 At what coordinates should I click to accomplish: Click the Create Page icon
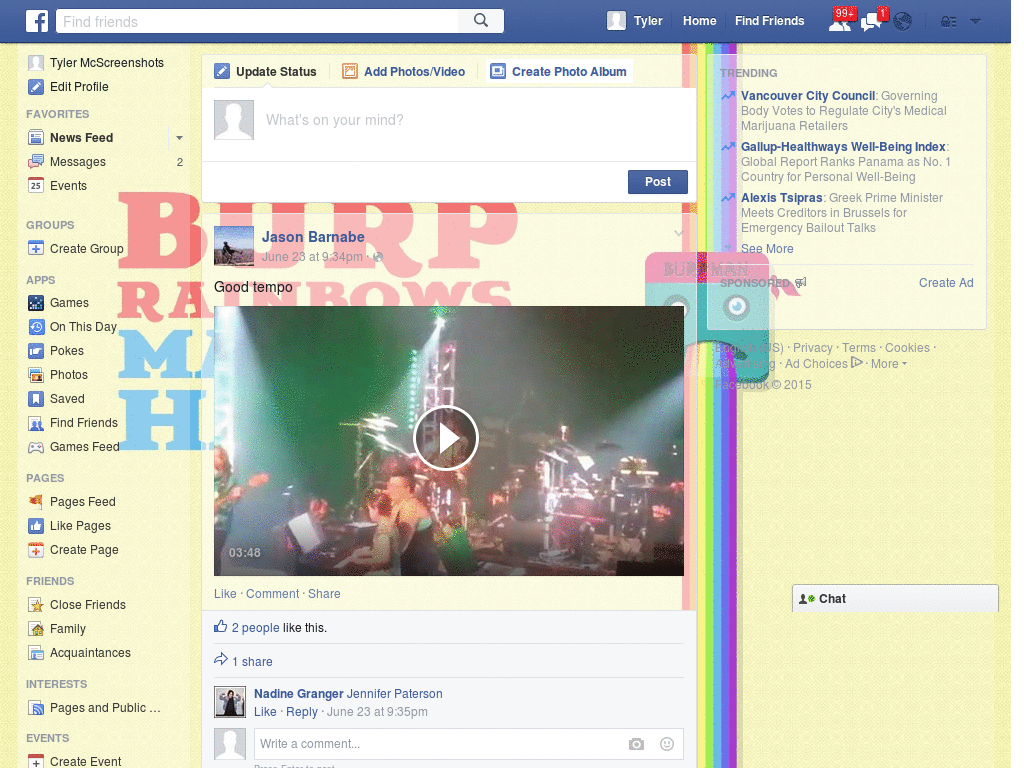(36, 550)
